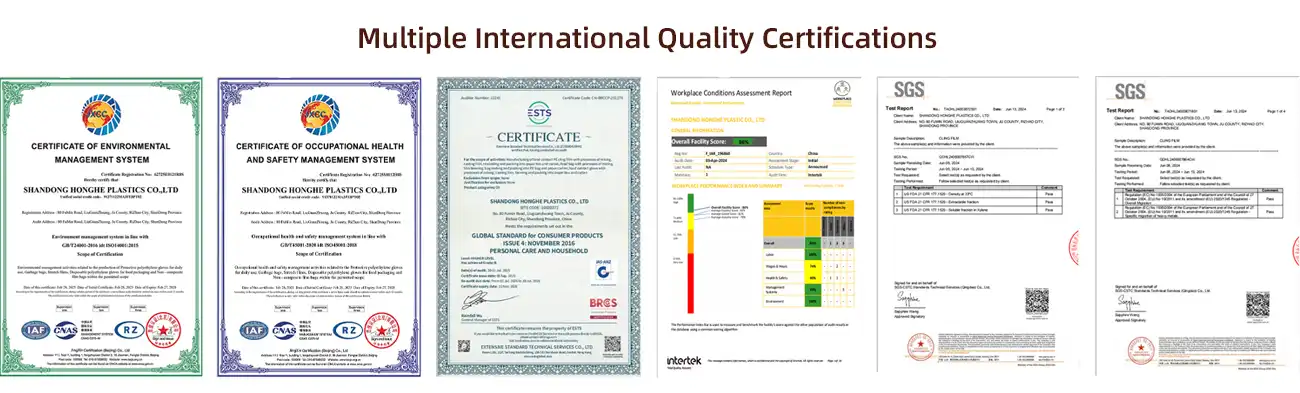The width and height of the screenshot is (1300, 393).
Task: Click the 'Multiple International Quality Certifications' heading
Action: pyautogui.click(x=647, y=38)
